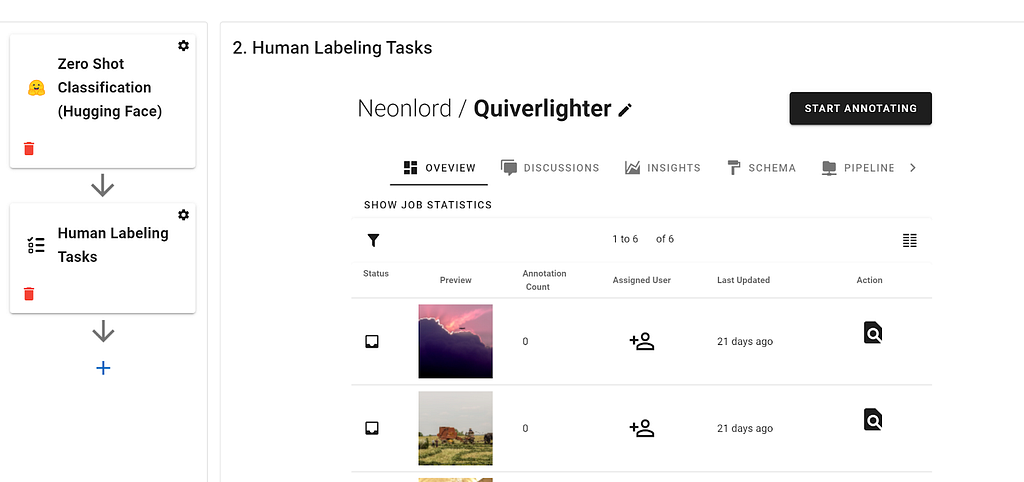Open the Schema tab

click(x=761, y=168)
